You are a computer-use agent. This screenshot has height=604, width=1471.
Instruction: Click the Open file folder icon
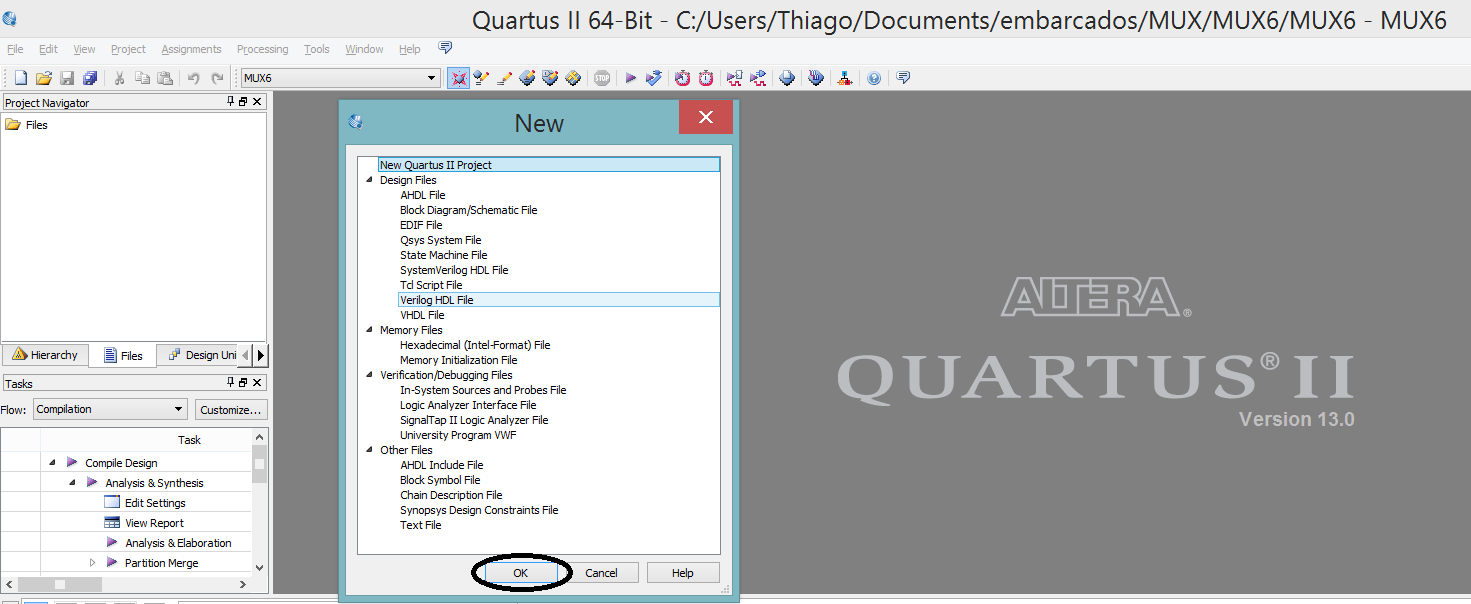click(x=43, y=78)
